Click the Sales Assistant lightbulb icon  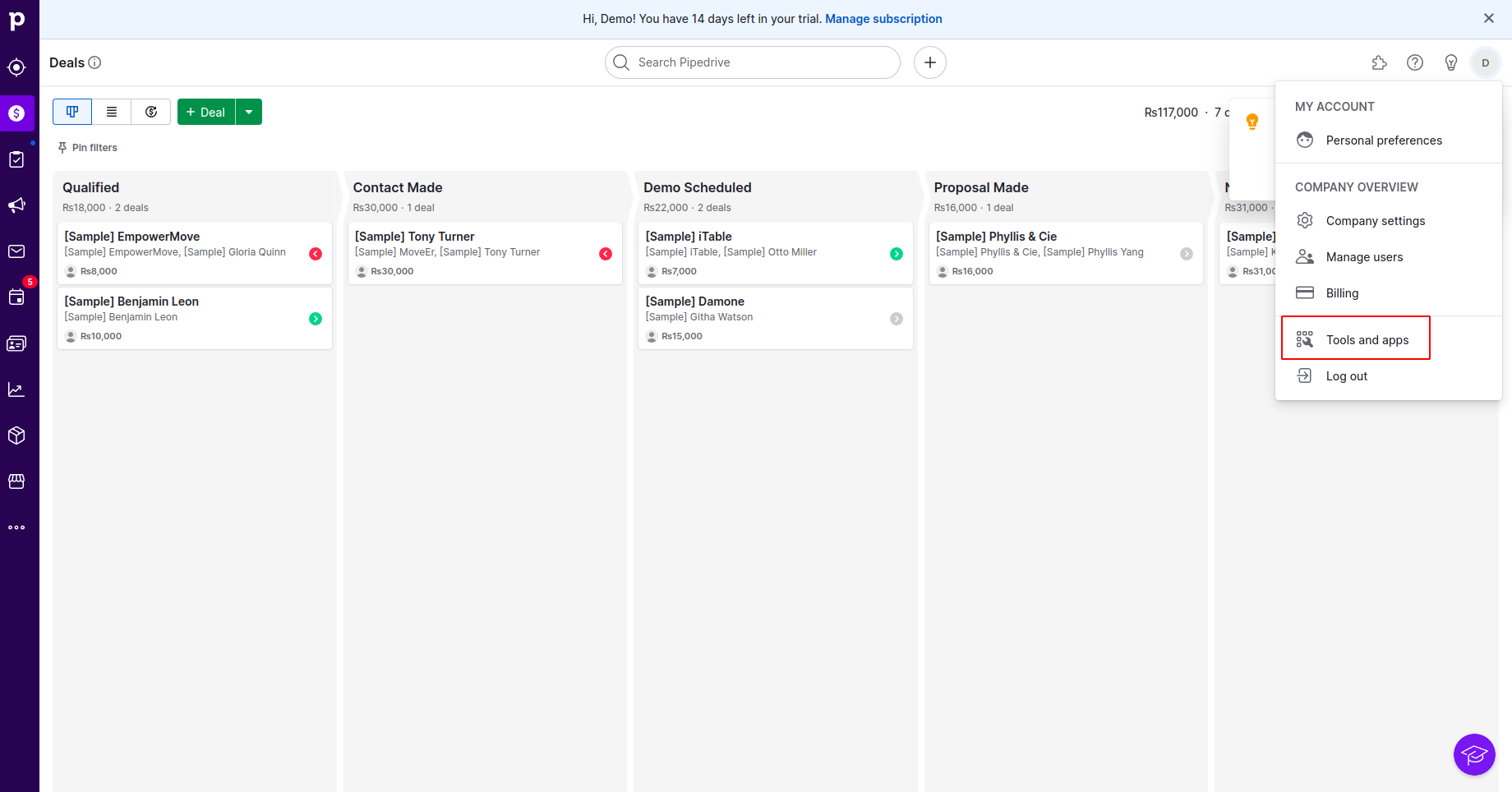tap(1451, 62)
